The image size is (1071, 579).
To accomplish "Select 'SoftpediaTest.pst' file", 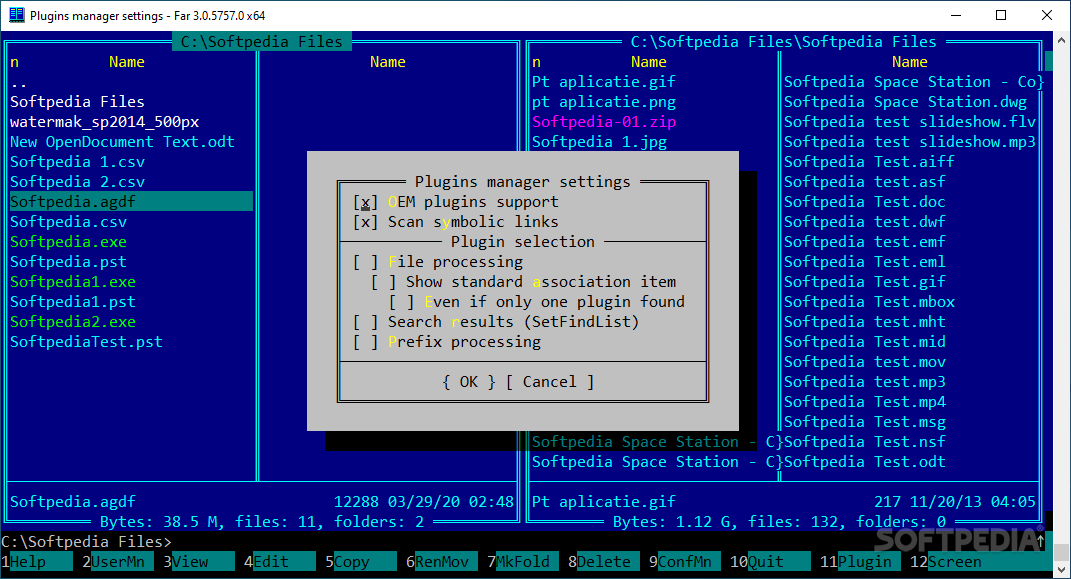I will click(86, 342).
